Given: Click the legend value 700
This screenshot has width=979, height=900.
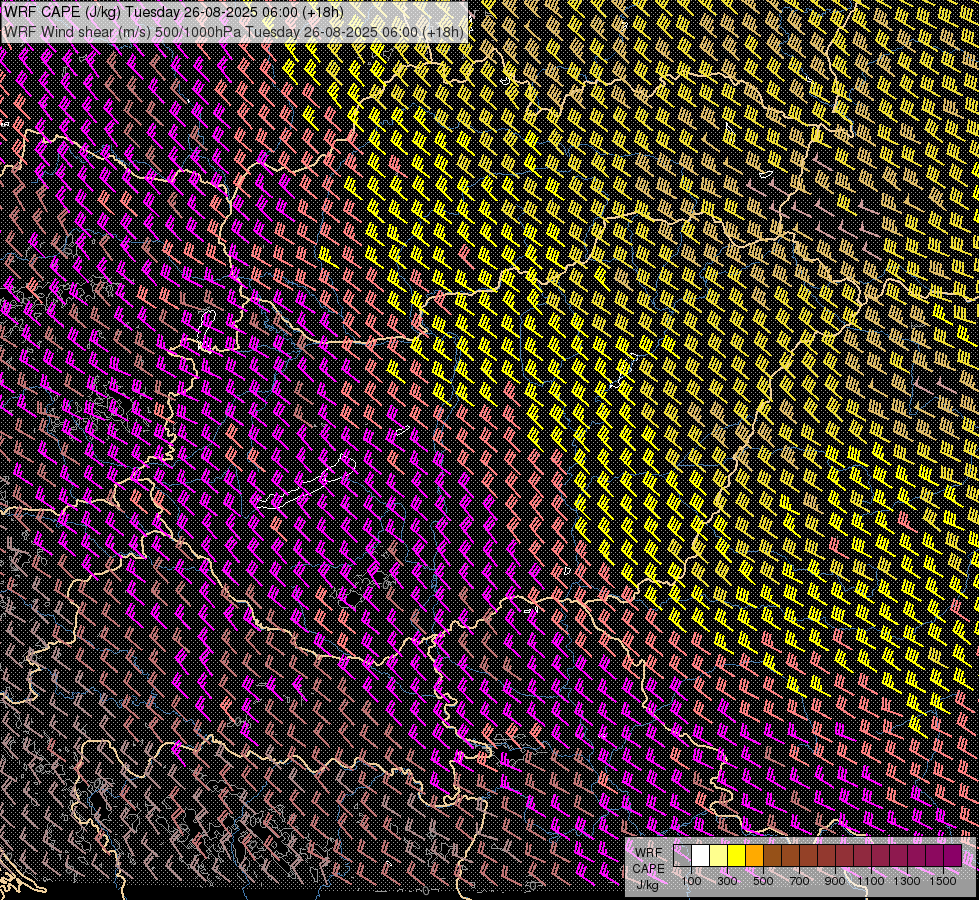Looking at the screenshot, I should click(799, 881).
